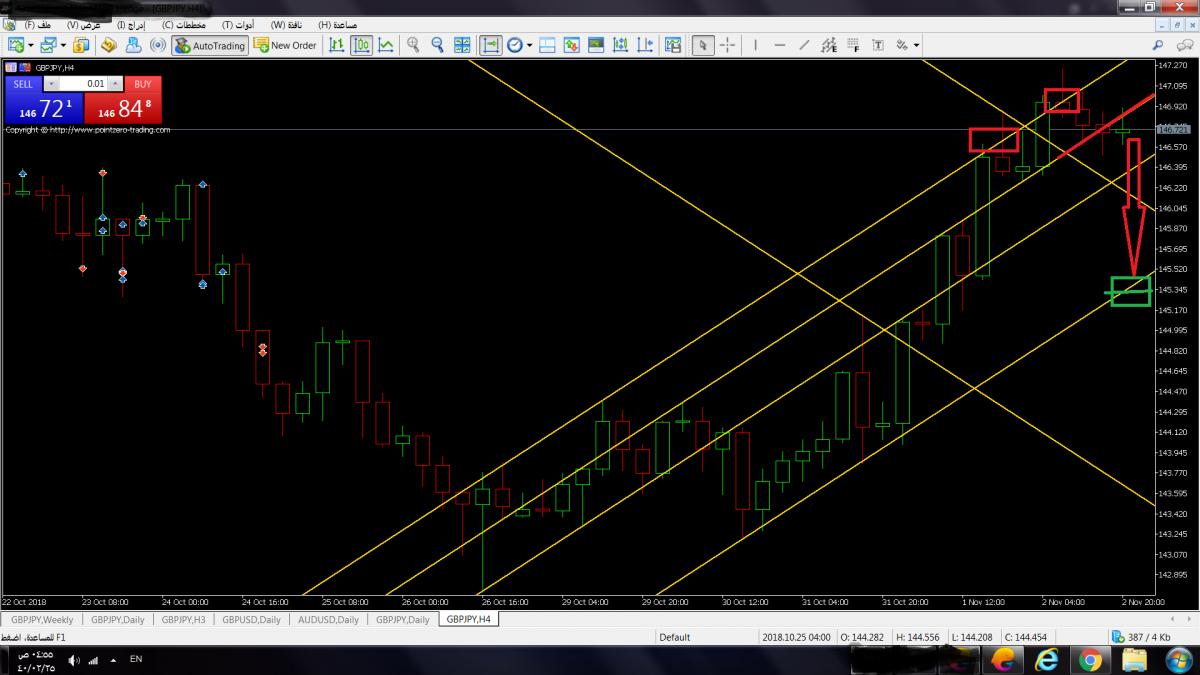Click the Zoom In magnifier icon
Screen dimensions: 1200x675
pyautogui.click(x=413, y=45)
